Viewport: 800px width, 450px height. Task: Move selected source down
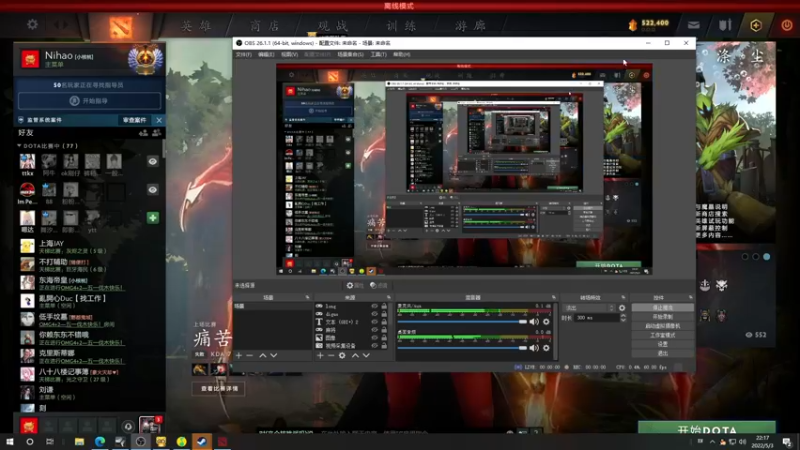[366, 355]
